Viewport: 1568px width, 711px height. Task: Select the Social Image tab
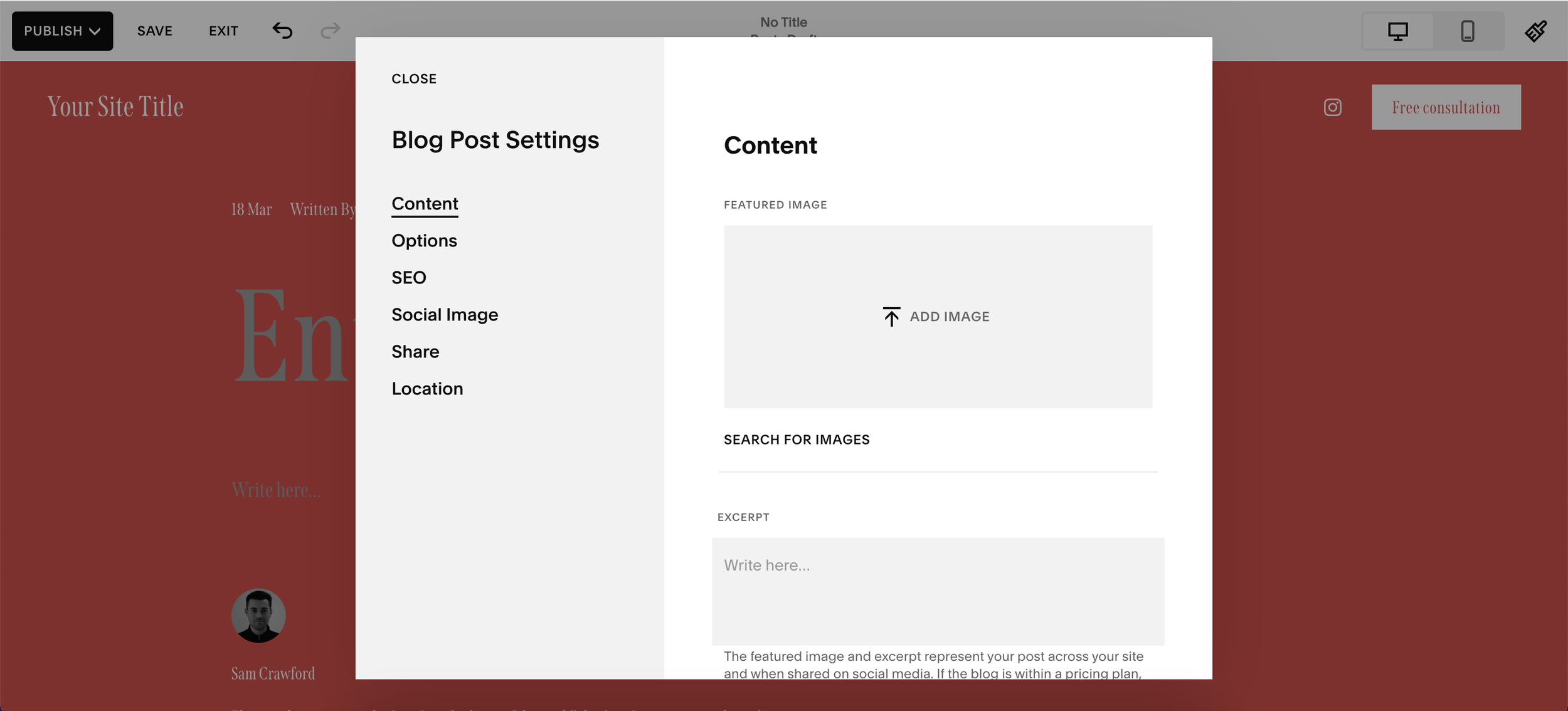pyautogui.click(x=444, y=315)
